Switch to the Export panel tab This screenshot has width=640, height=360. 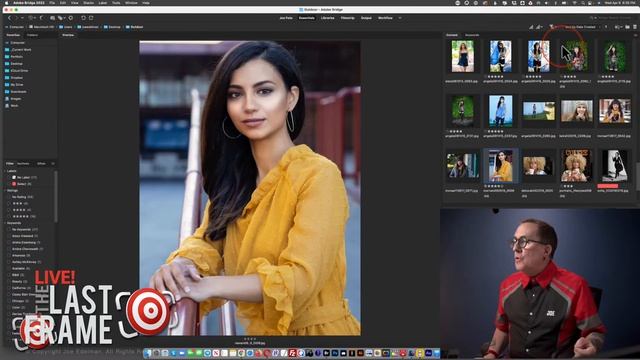pos(41,164)
